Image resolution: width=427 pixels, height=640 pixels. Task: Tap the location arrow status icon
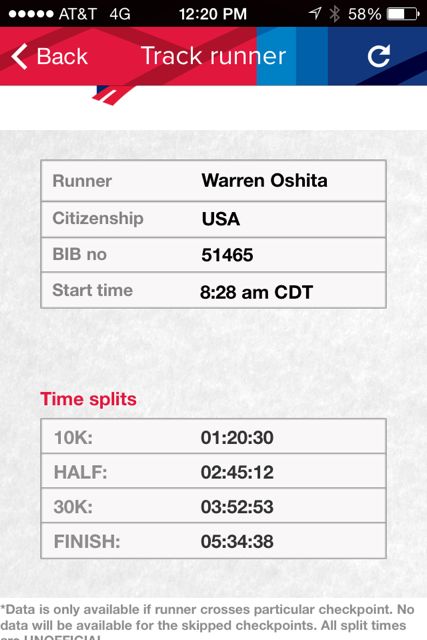(x=315, y=13)
